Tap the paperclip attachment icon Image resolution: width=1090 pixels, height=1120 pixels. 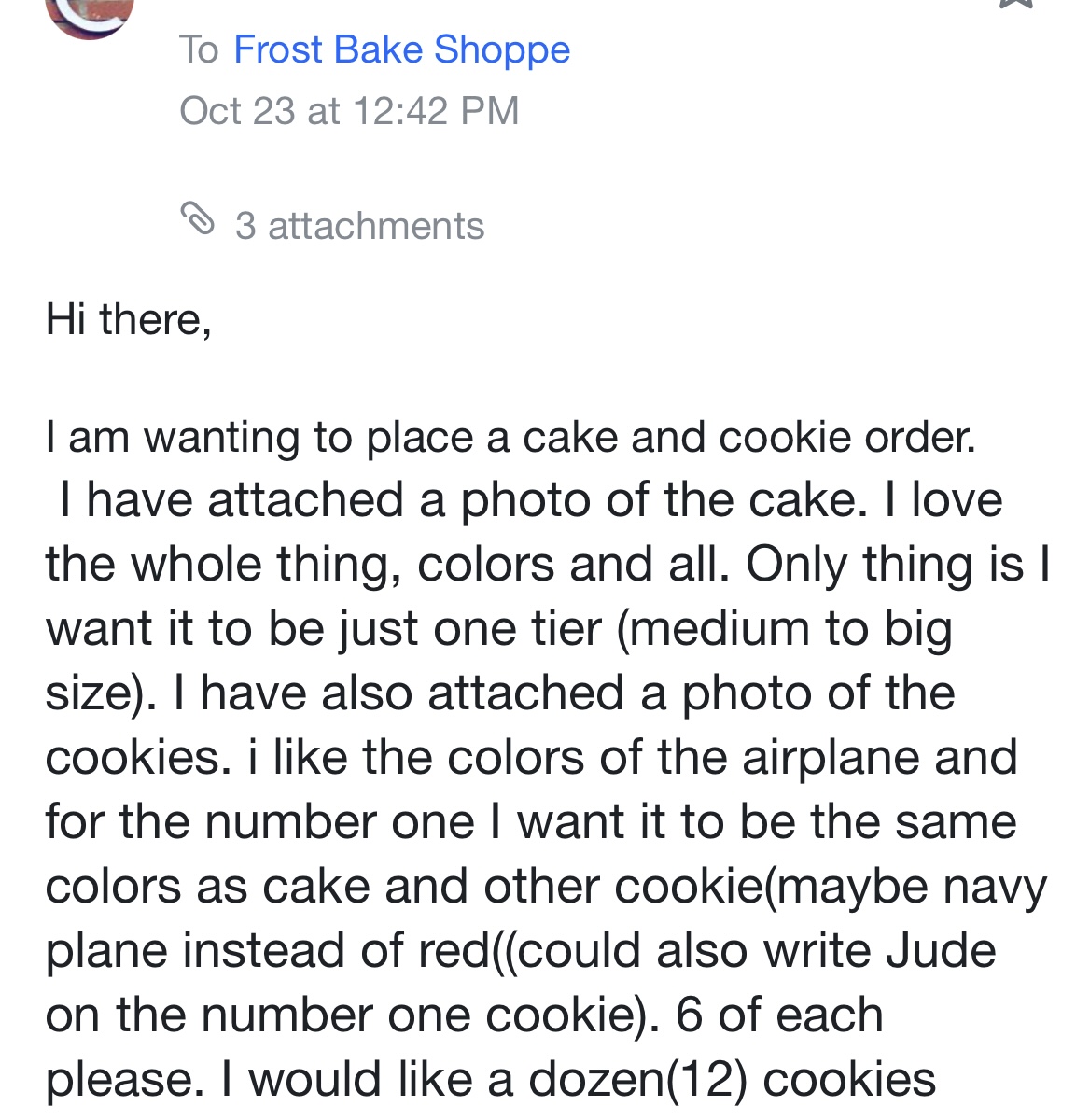(x=196, y=219)
